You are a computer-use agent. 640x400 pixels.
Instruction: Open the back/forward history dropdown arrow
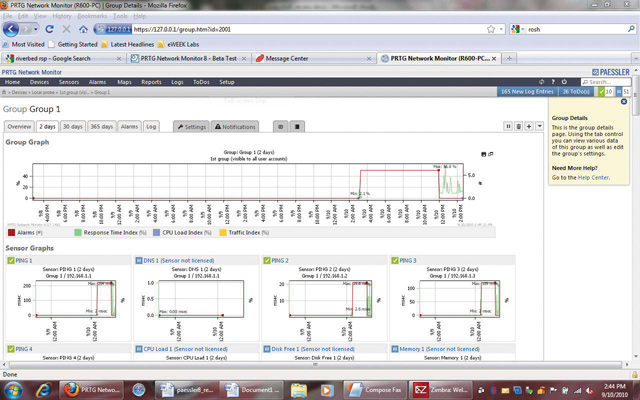click(36, 29)
